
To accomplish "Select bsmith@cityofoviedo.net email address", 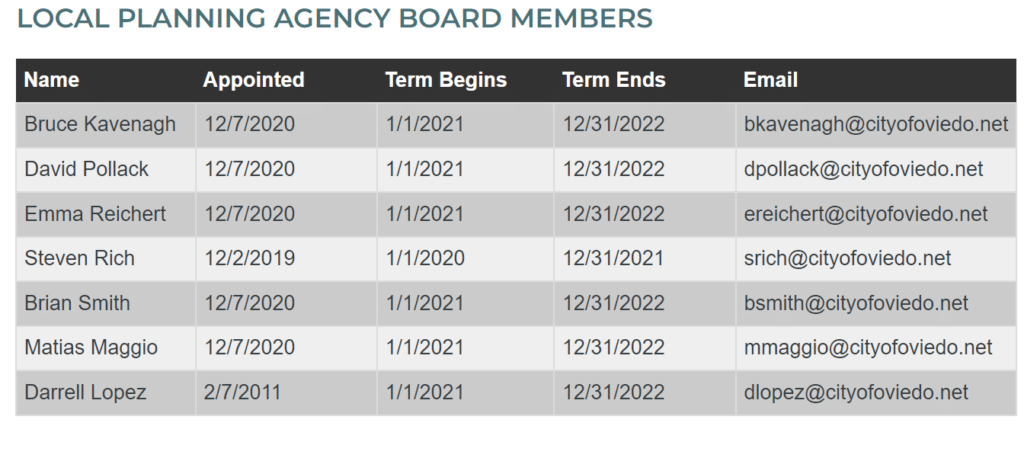I will pos(856,303).
